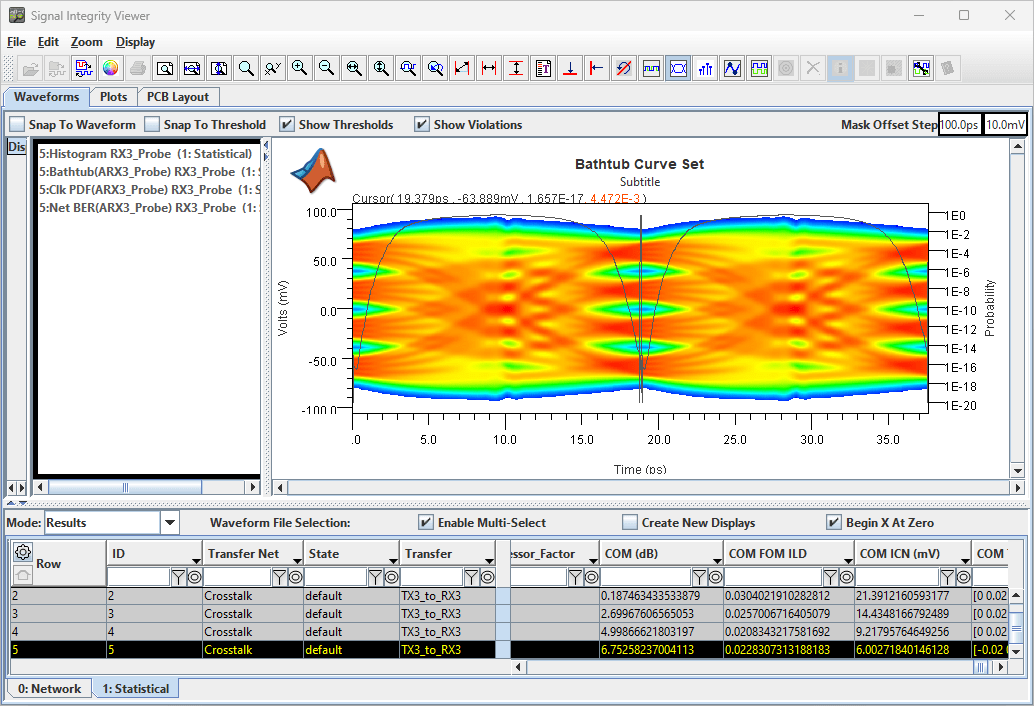Open the Zoom menu

[x=86, y=42]
